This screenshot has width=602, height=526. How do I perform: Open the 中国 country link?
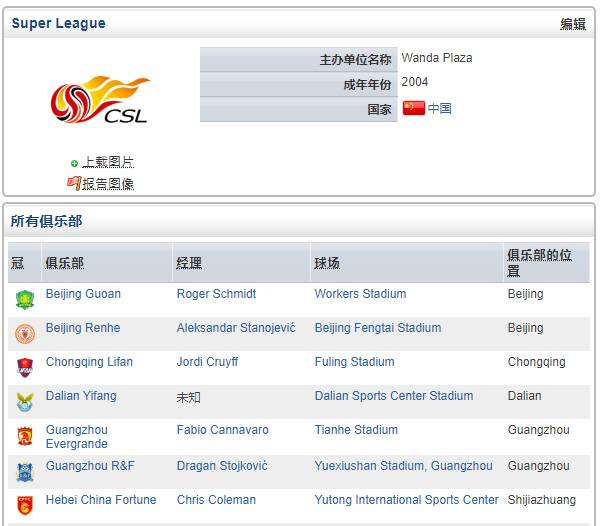click(x=440, y=108)
